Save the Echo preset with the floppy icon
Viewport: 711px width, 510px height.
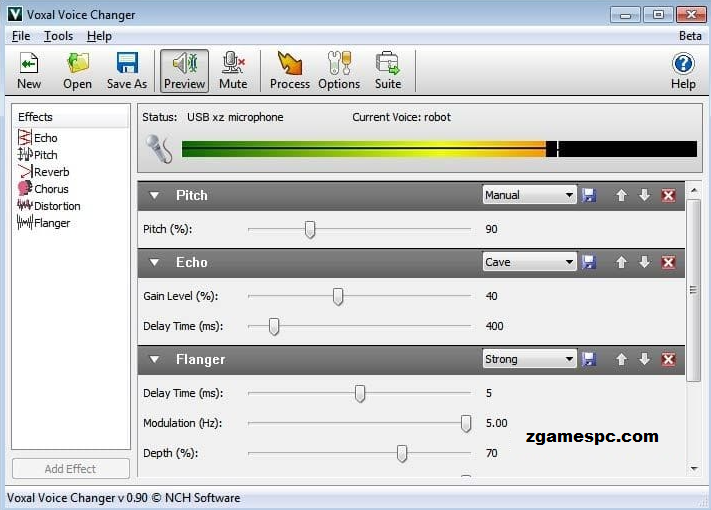pyautogui.click(x=589, y=262)
